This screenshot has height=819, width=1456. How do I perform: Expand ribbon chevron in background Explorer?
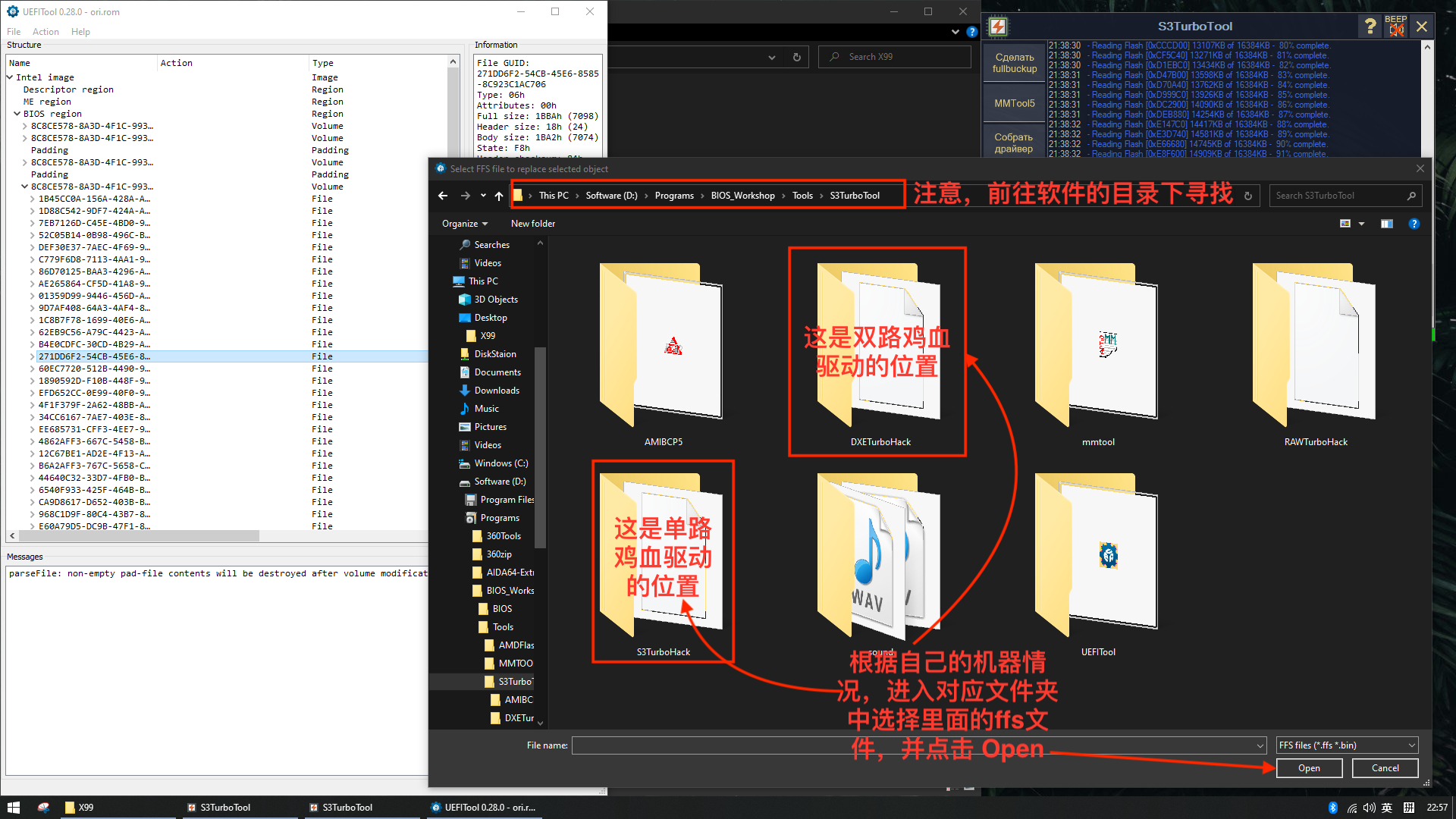(955, 32)
